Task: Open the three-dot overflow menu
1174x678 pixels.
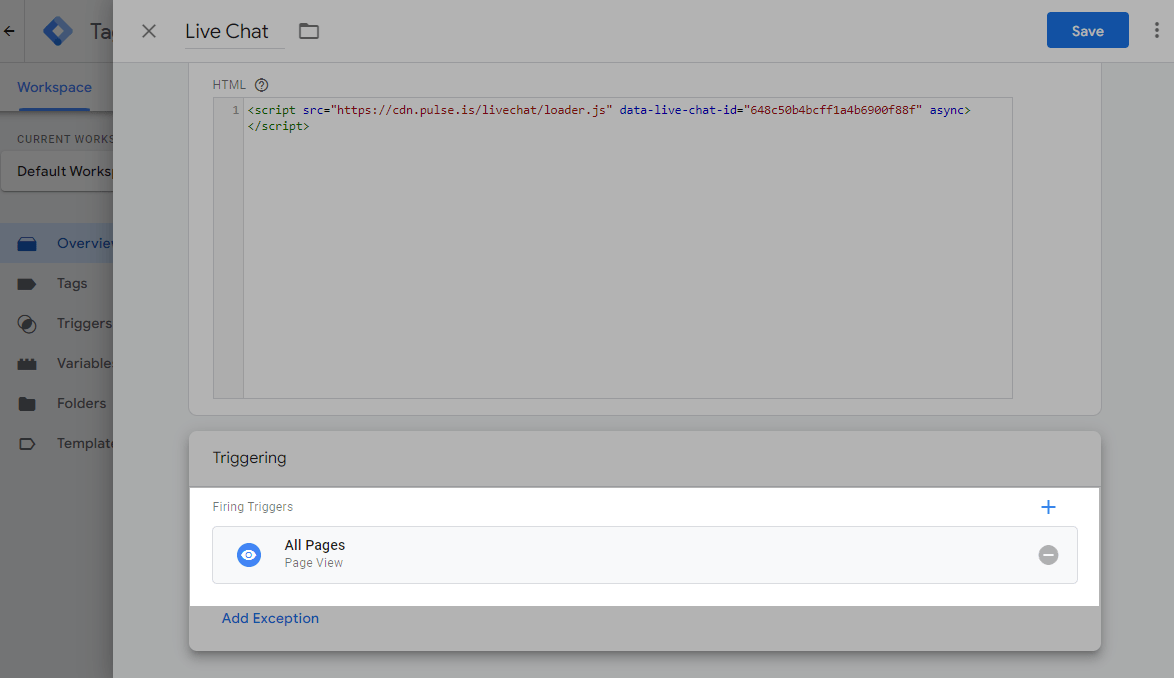Action: 1157,30
